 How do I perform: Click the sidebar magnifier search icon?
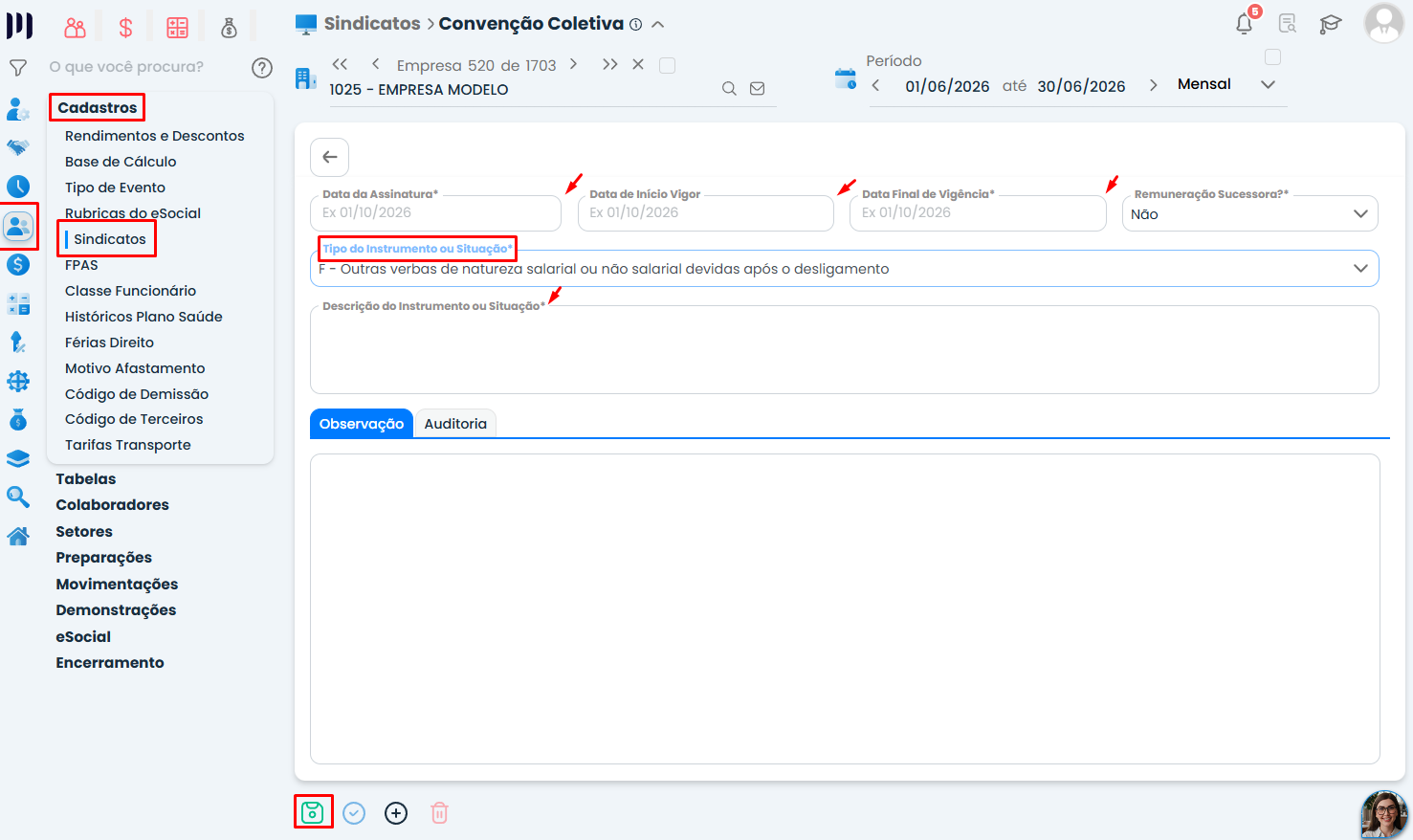[18, 497]
